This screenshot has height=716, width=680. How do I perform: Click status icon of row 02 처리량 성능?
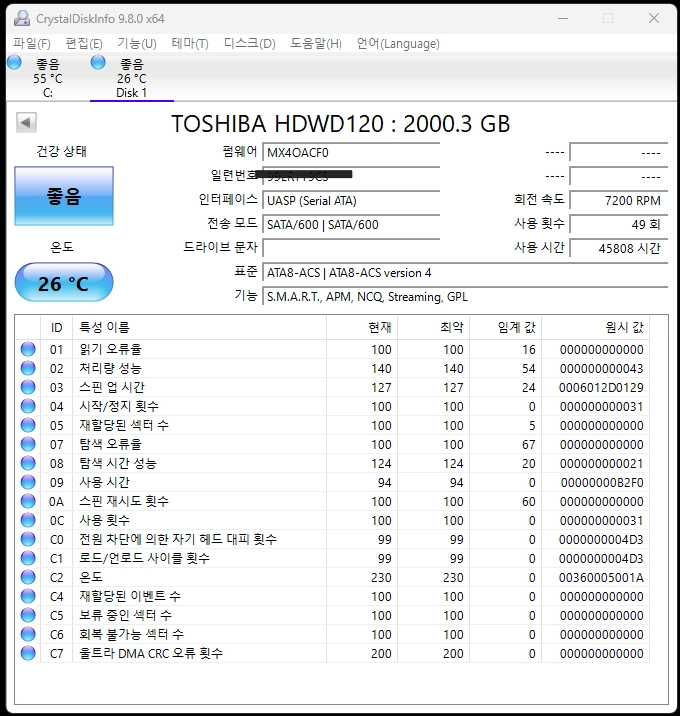(28, 369)
